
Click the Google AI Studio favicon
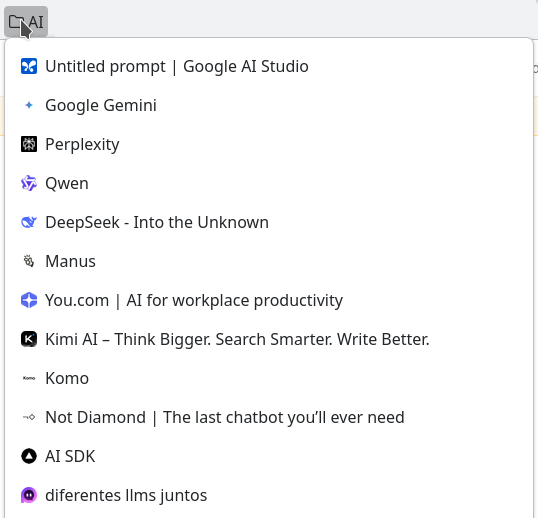point(29,66)
